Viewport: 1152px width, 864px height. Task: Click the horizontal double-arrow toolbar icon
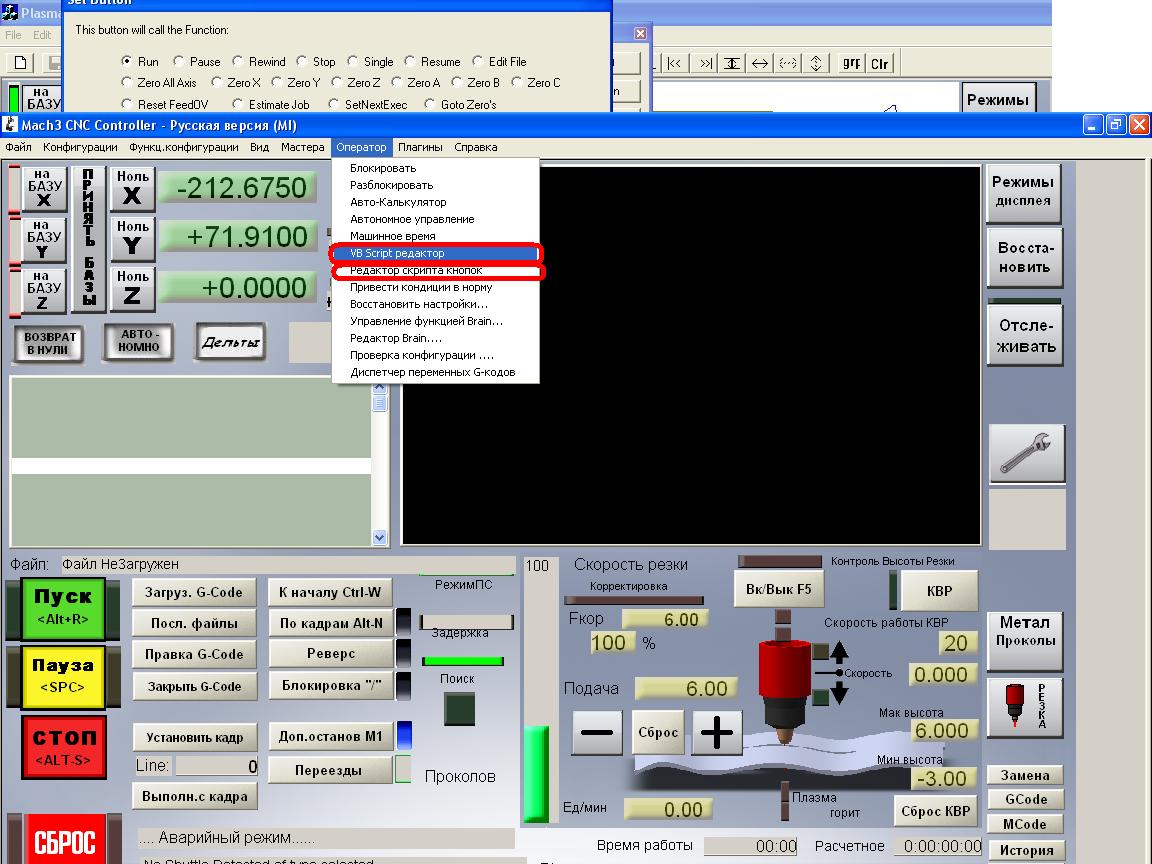pyautogui.click(x=760, y=63)
